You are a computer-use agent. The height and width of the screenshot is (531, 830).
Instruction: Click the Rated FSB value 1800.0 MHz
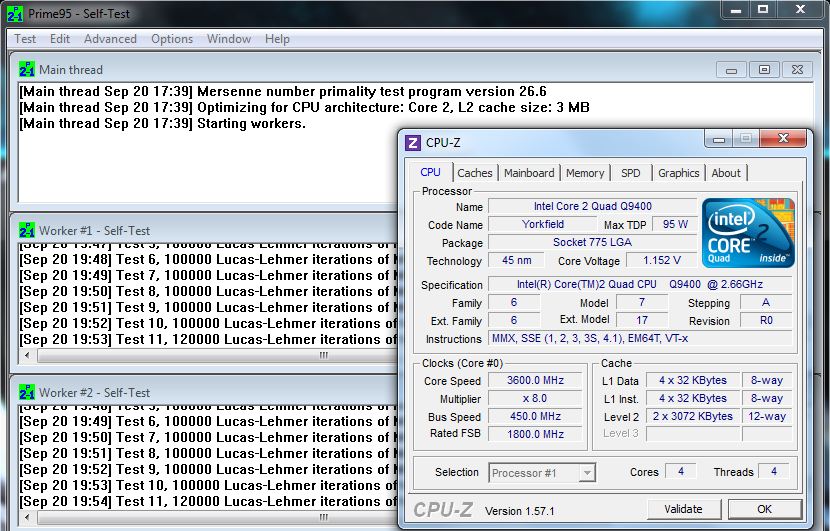(535, 434)
